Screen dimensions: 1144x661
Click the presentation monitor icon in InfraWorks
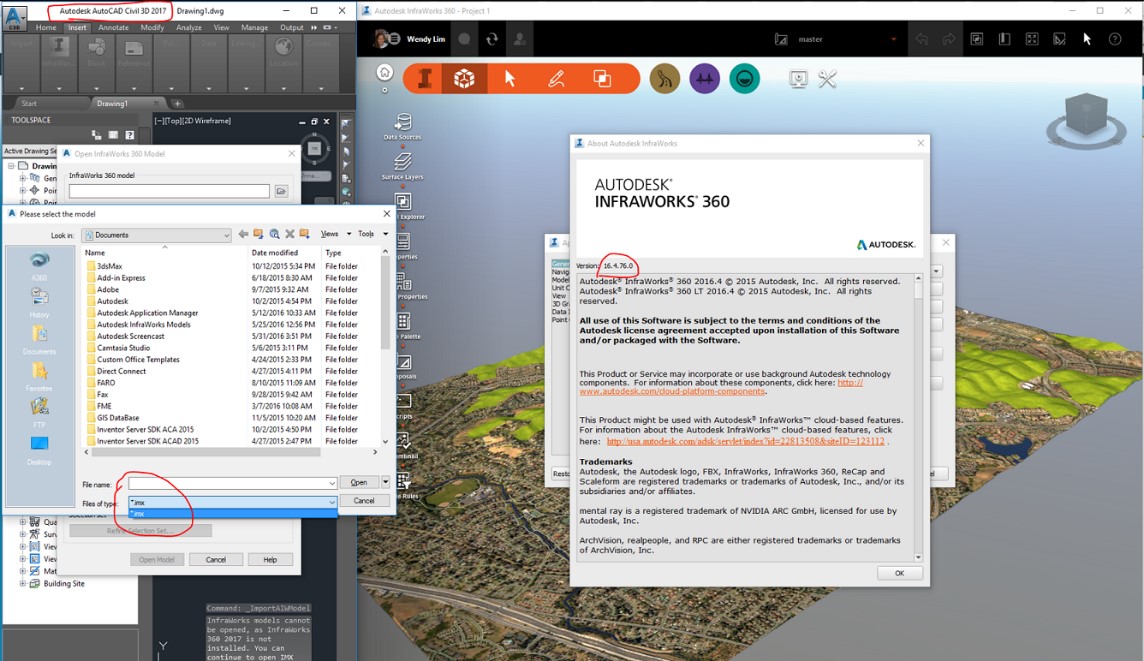[x=798, y=79]
